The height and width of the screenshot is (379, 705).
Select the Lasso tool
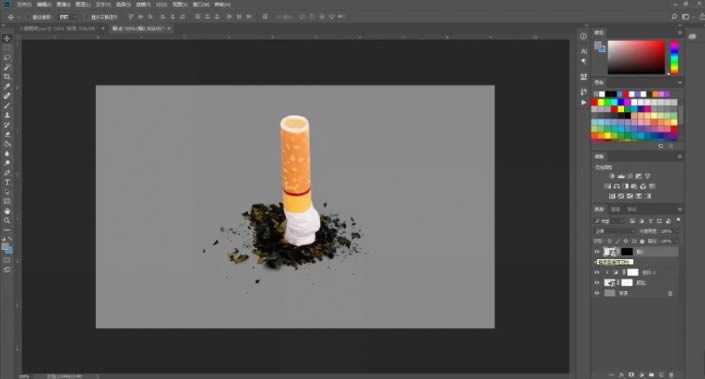click(7, 58)
